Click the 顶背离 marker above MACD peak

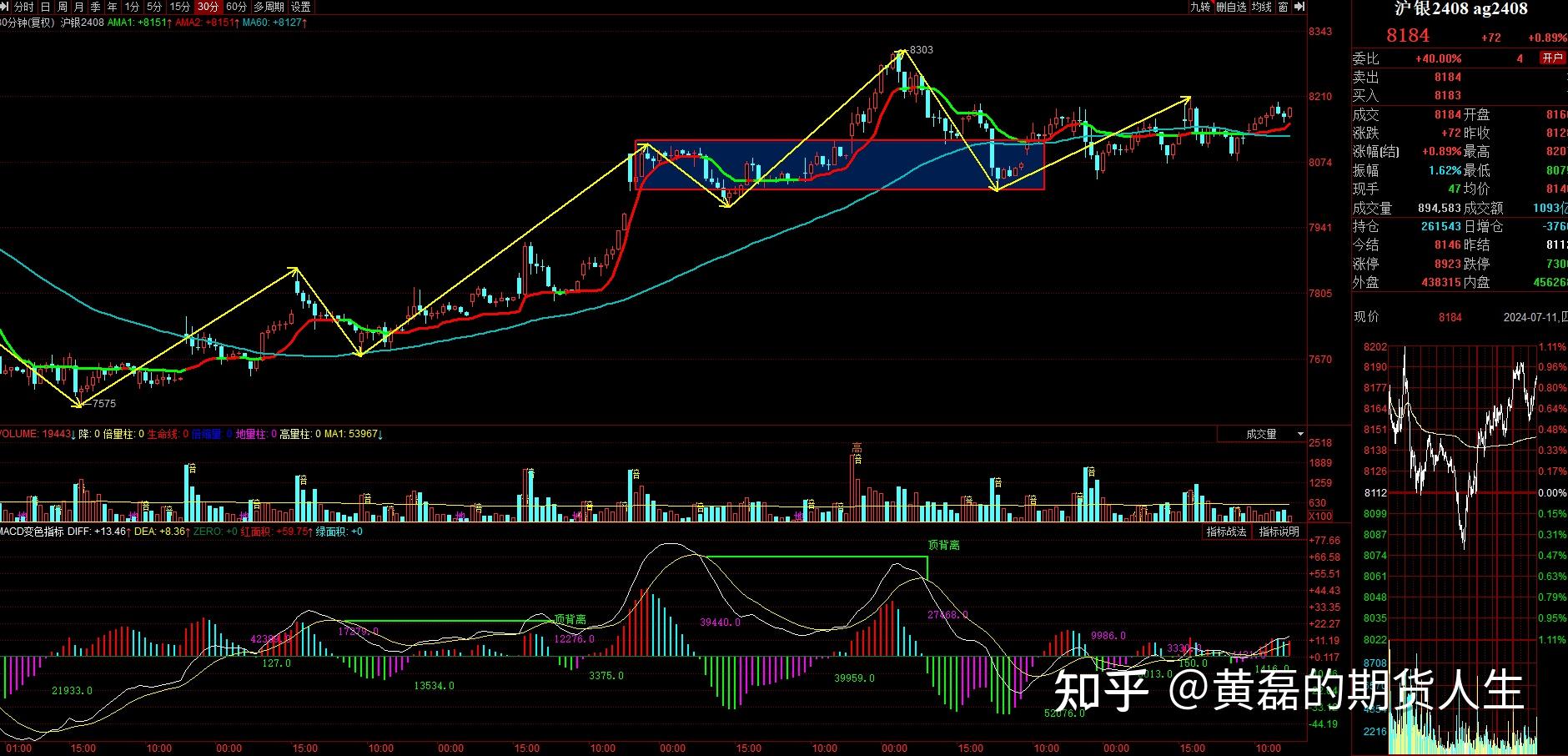[x=943, y=545]
